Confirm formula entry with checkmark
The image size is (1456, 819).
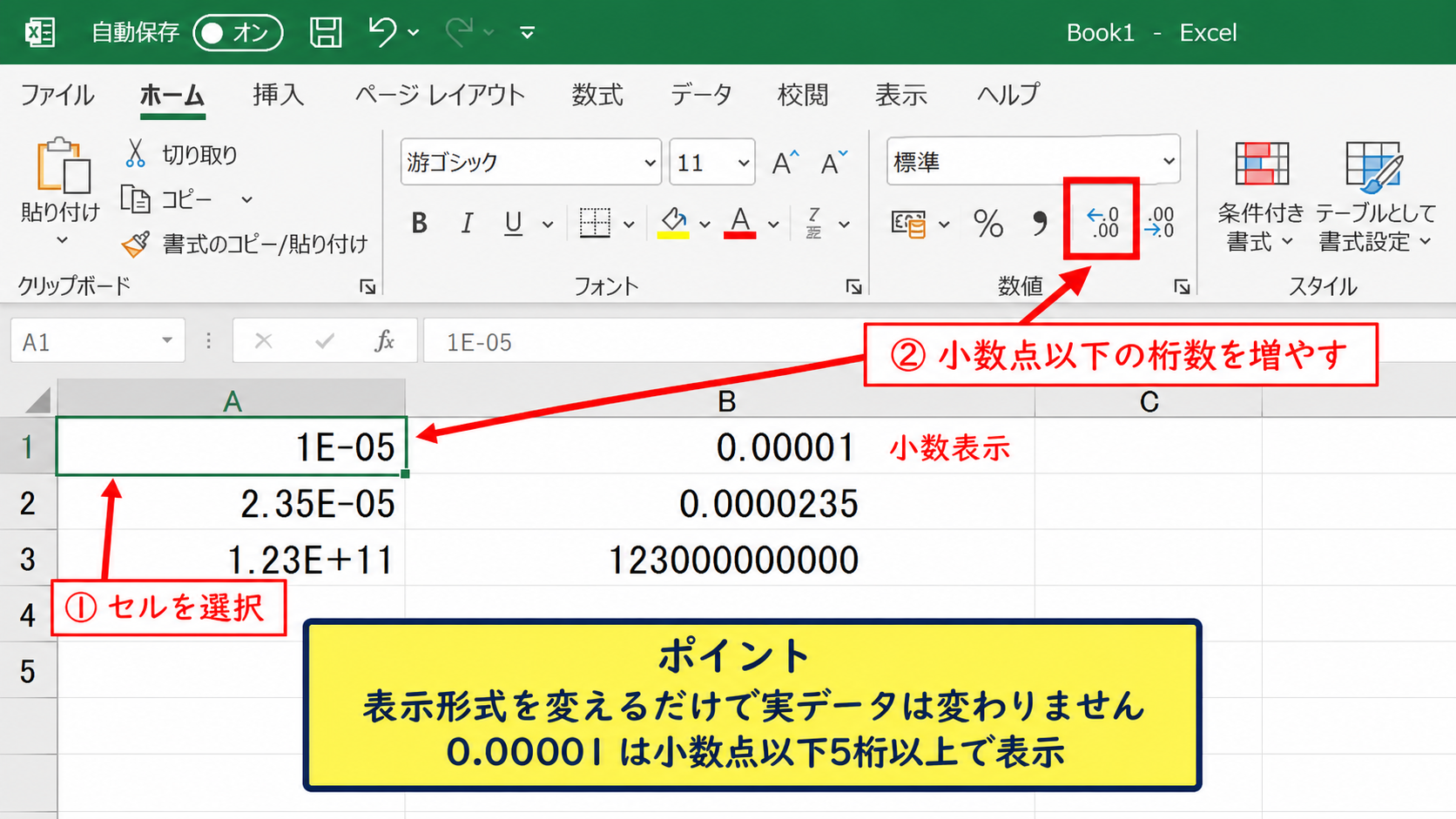[325, 341]
